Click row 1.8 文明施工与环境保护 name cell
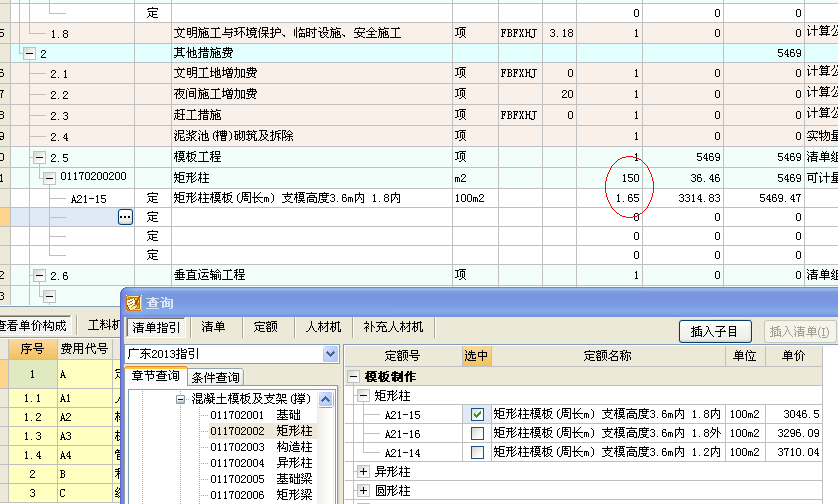The width and height of the screenshot is (838, 504). click(x=312, y=33)
